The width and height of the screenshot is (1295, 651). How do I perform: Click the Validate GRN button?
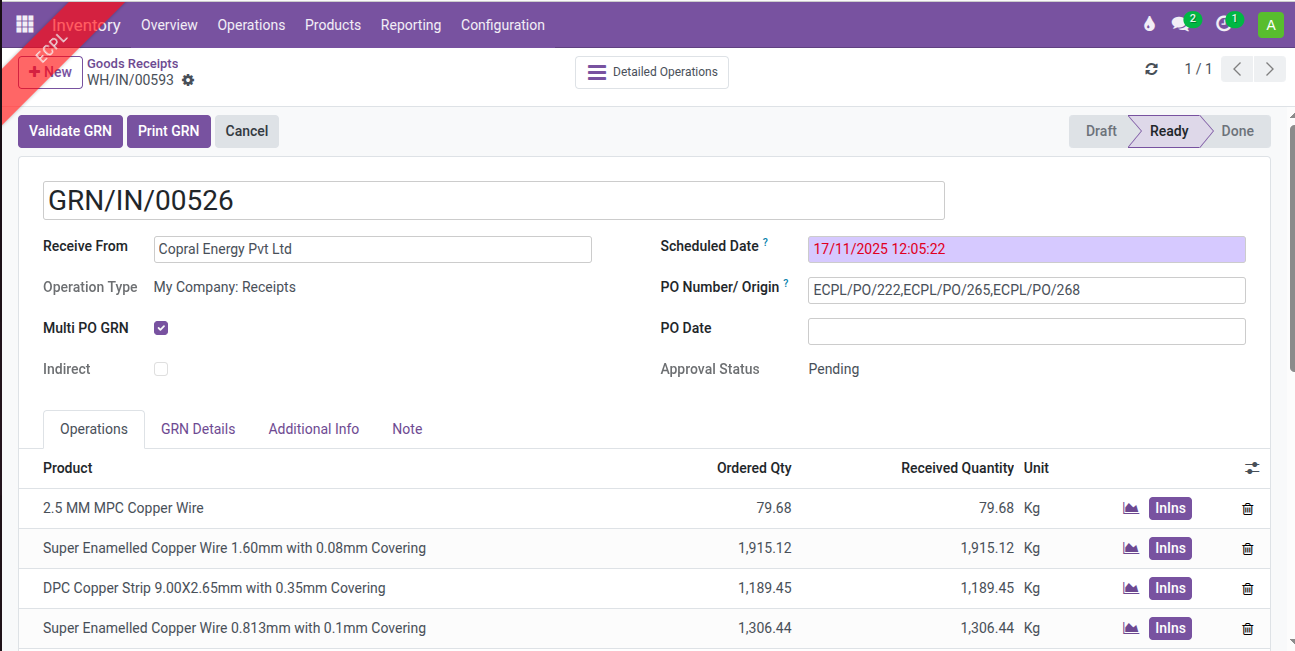pos(70,131)
